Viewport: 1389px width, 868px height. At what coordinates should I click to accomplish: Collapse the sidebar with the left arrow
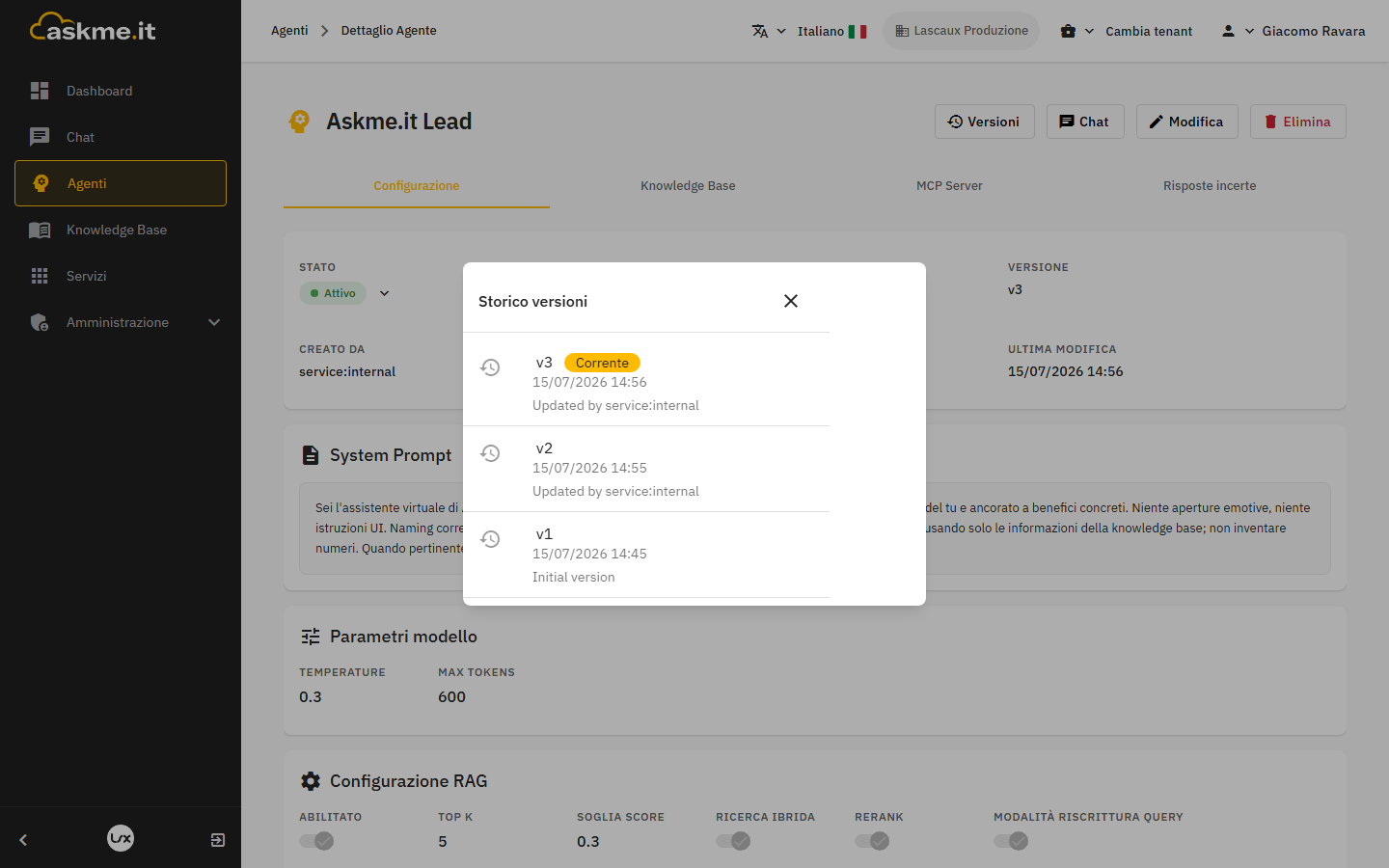[x=23, y=840]
